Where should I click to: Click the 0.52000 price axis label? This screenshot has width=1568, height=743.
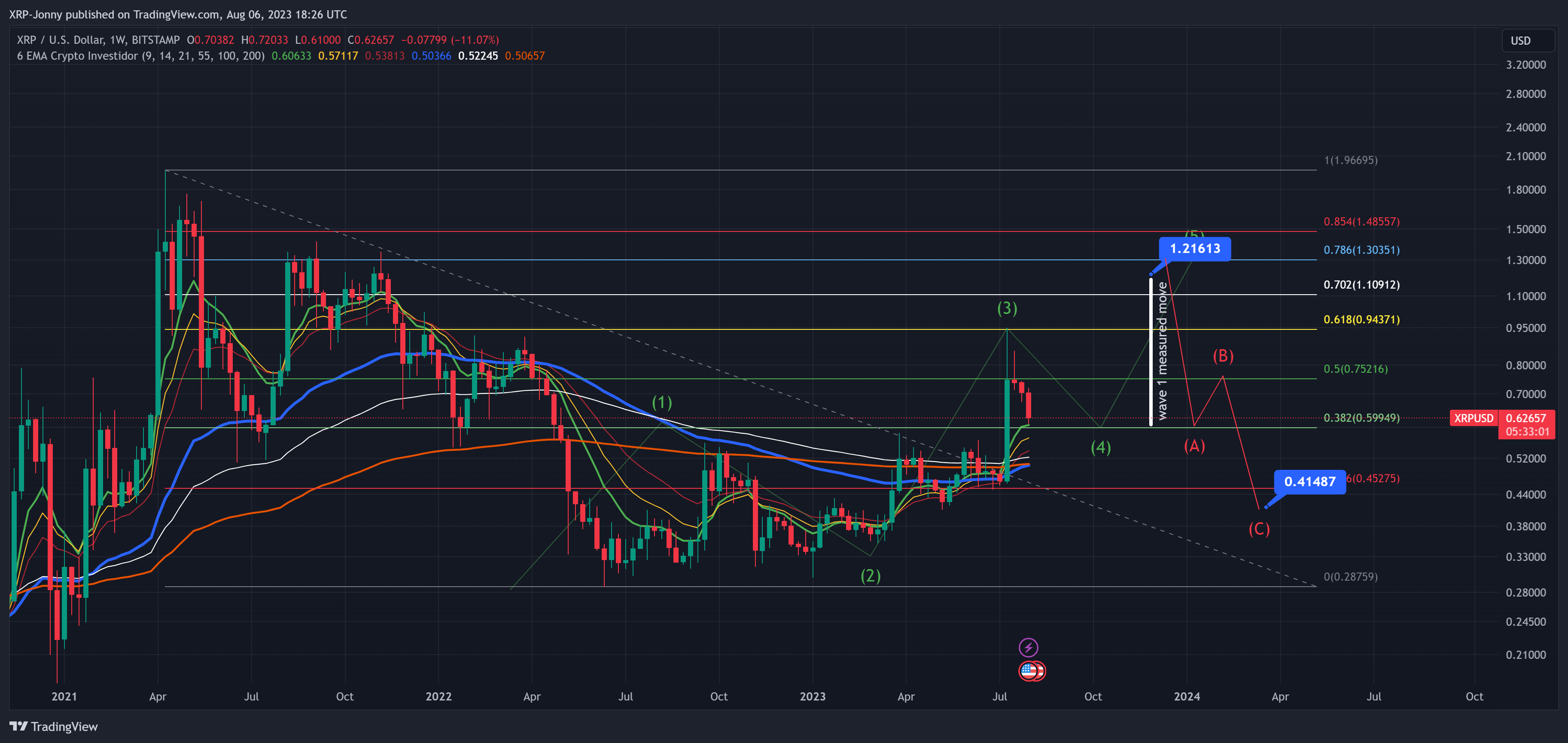(x=1525, y=459)
